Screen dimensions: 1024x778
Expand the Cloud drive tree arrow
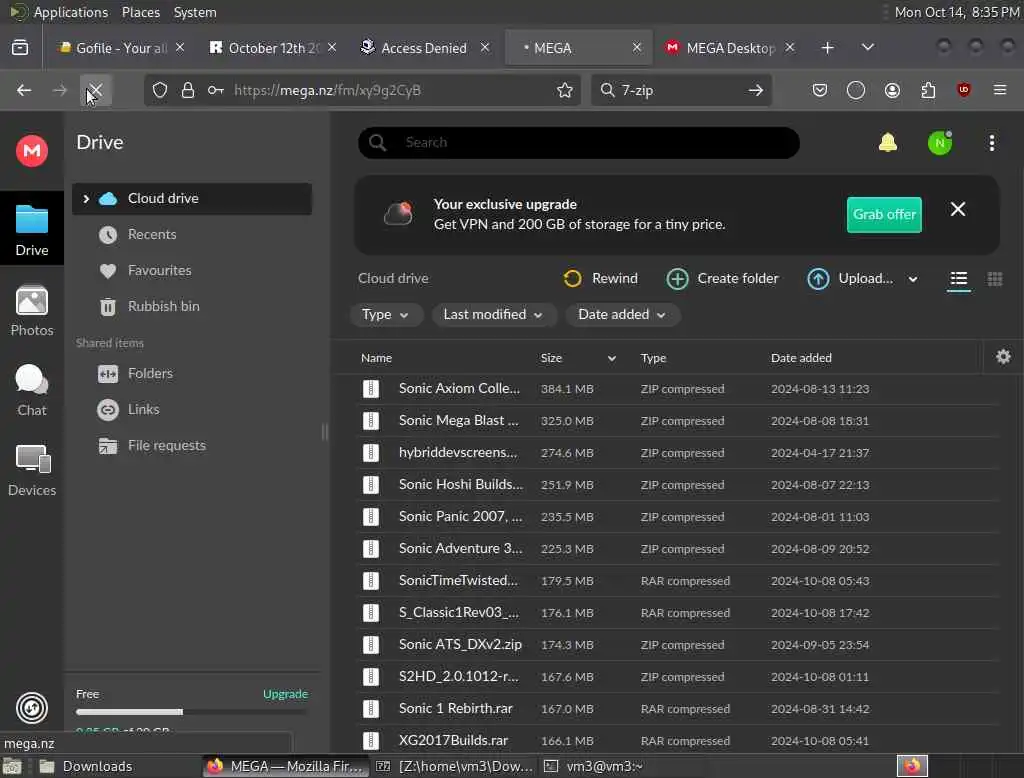coord(86,199)
